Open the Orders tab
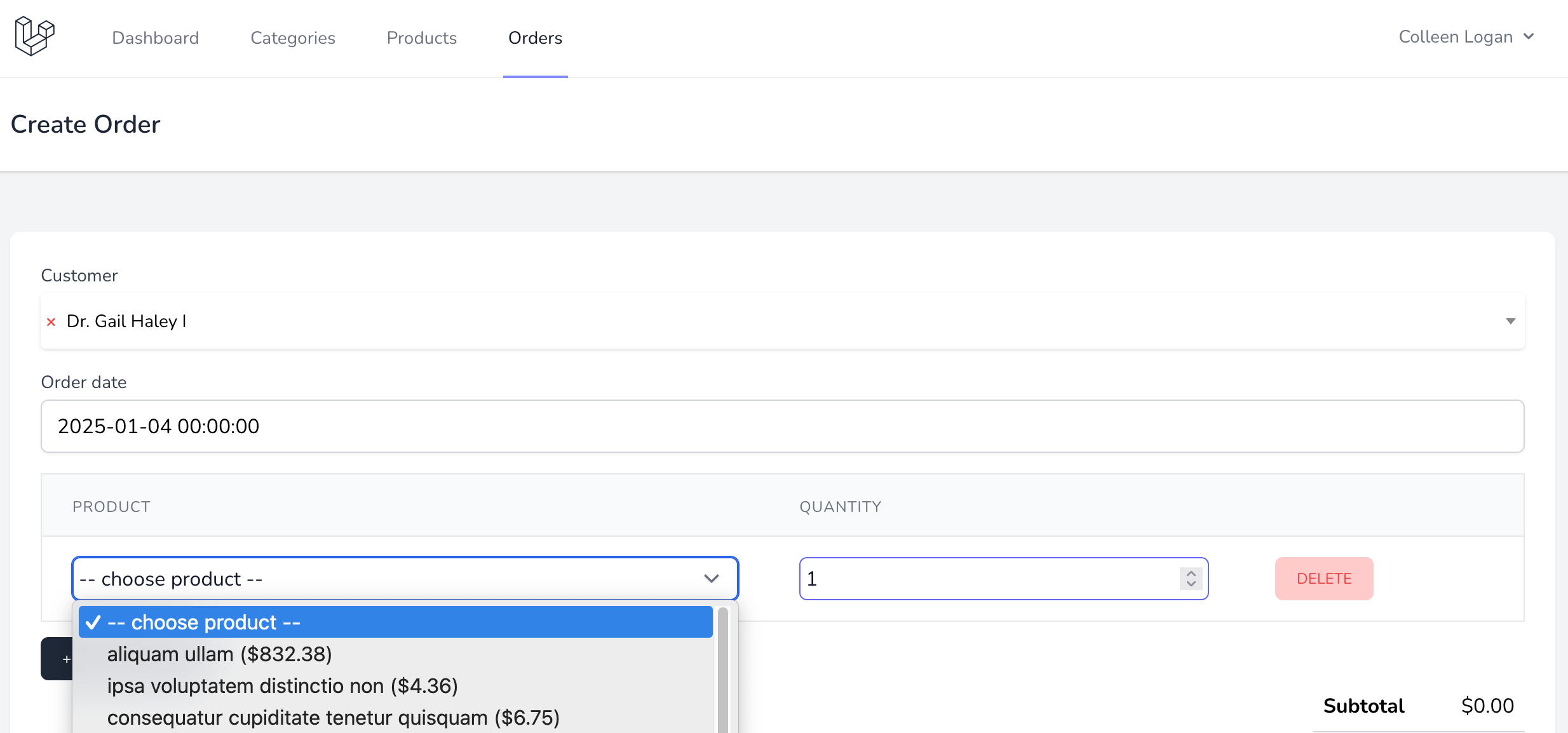The image size is (1568, 733). click(535, 38)
